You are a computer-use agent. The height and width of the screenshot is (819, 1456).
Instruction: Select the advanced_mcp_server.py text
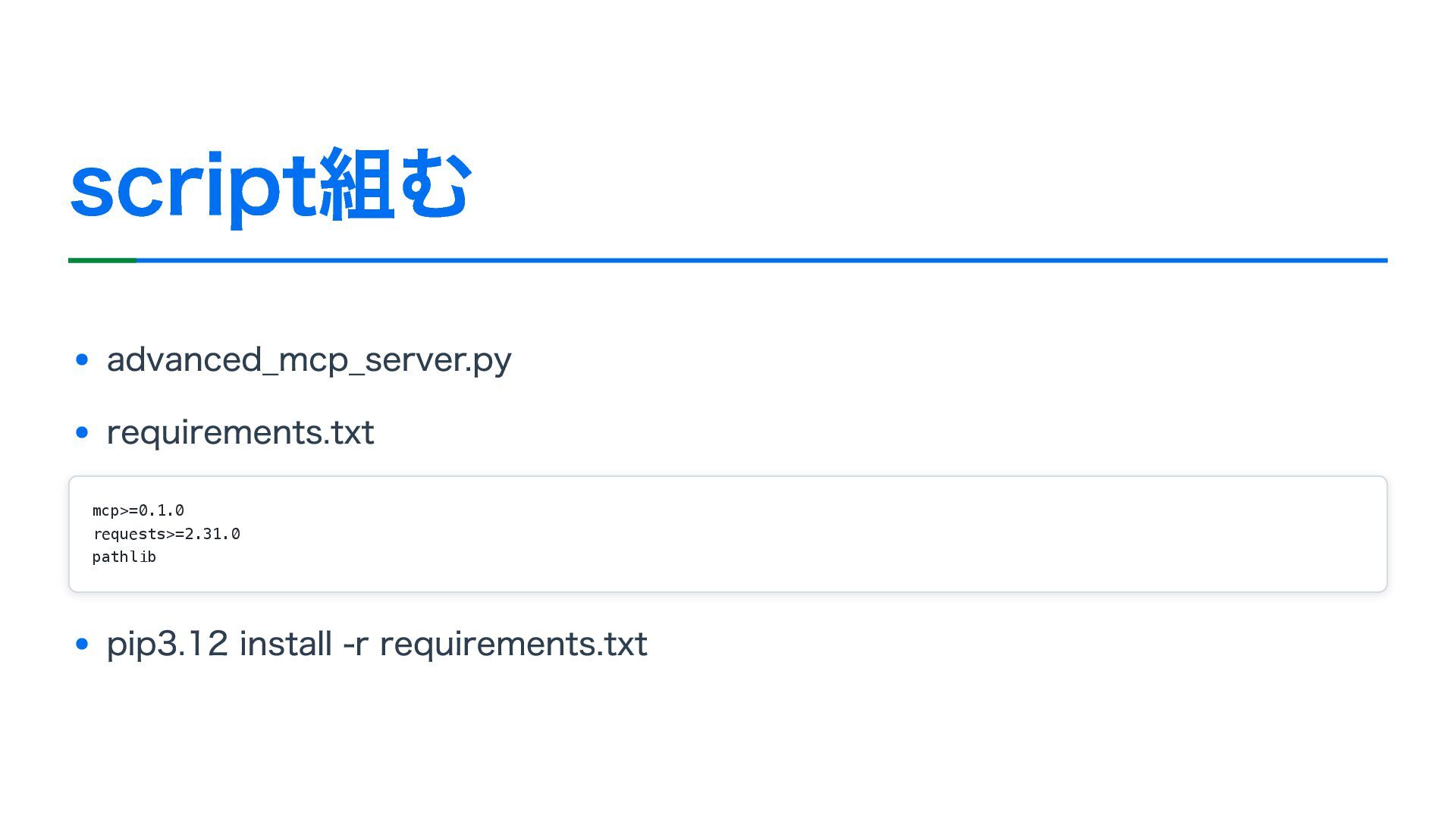pos(309,359)
